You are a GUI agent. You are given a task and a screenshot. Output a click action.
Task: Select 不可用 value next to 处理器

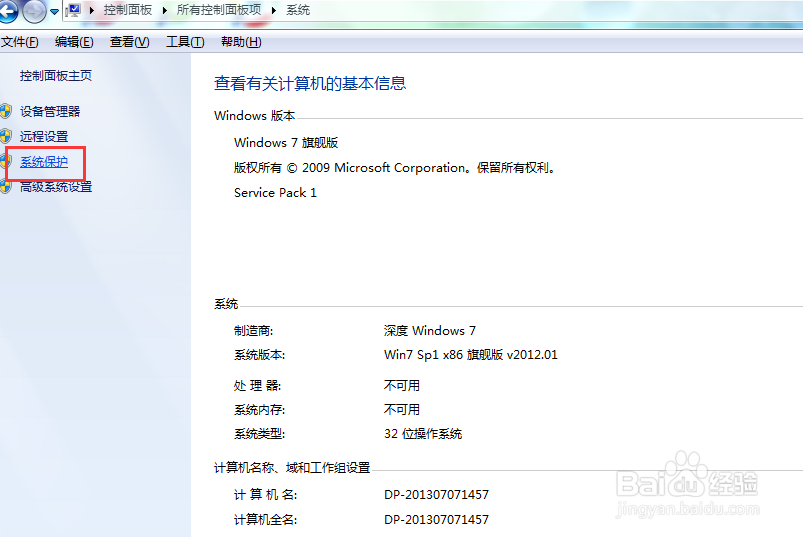point(402,385)
